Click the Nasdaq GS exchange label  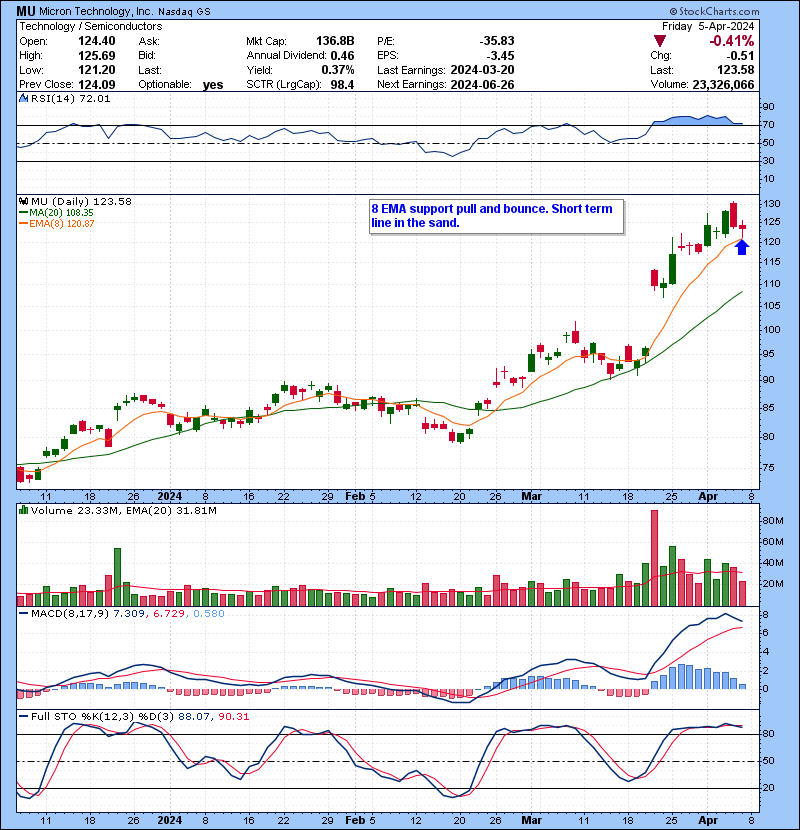point(184,12)
